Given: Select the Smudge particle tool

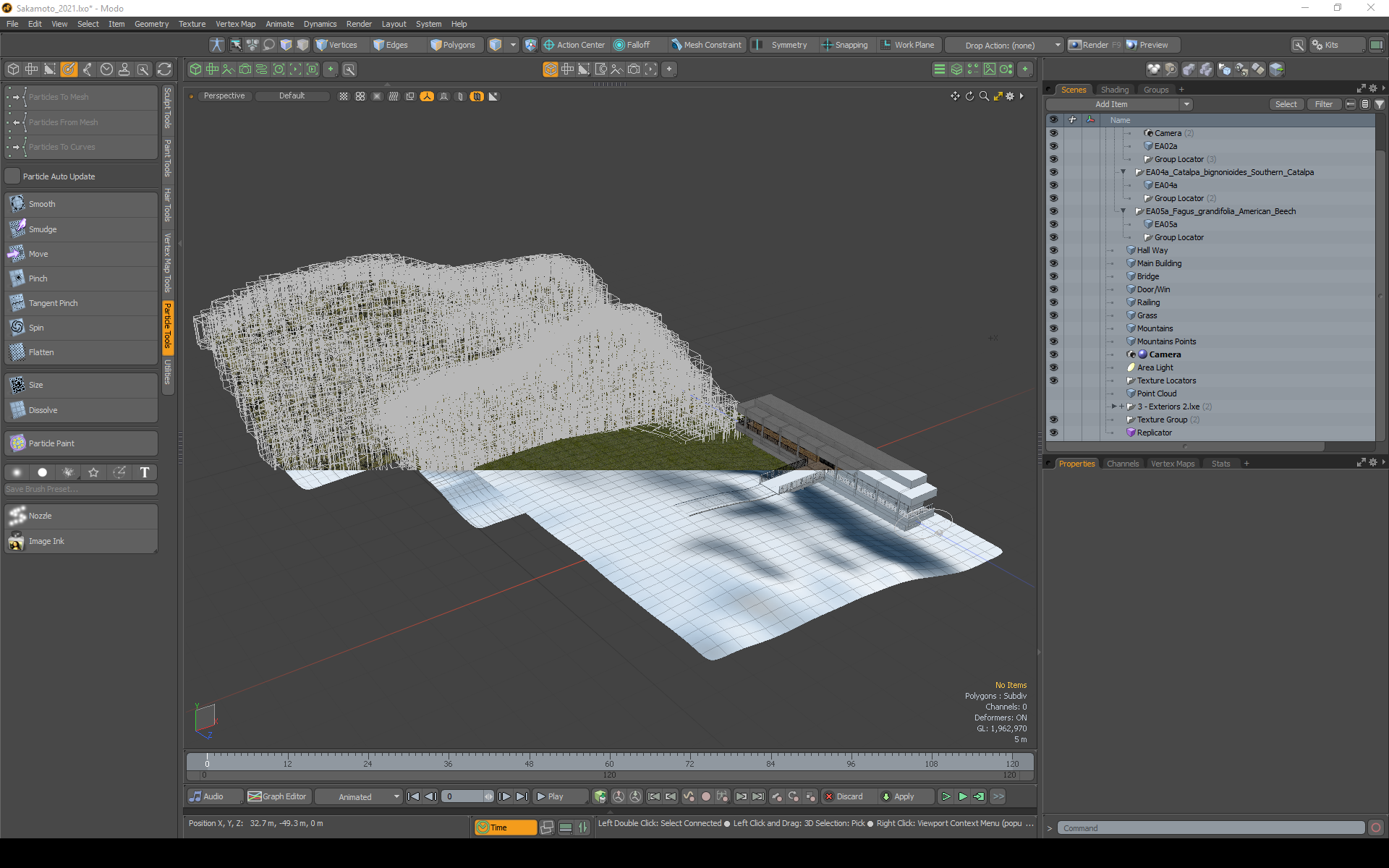Looking at the screenshot, I should tap(42, 229).
